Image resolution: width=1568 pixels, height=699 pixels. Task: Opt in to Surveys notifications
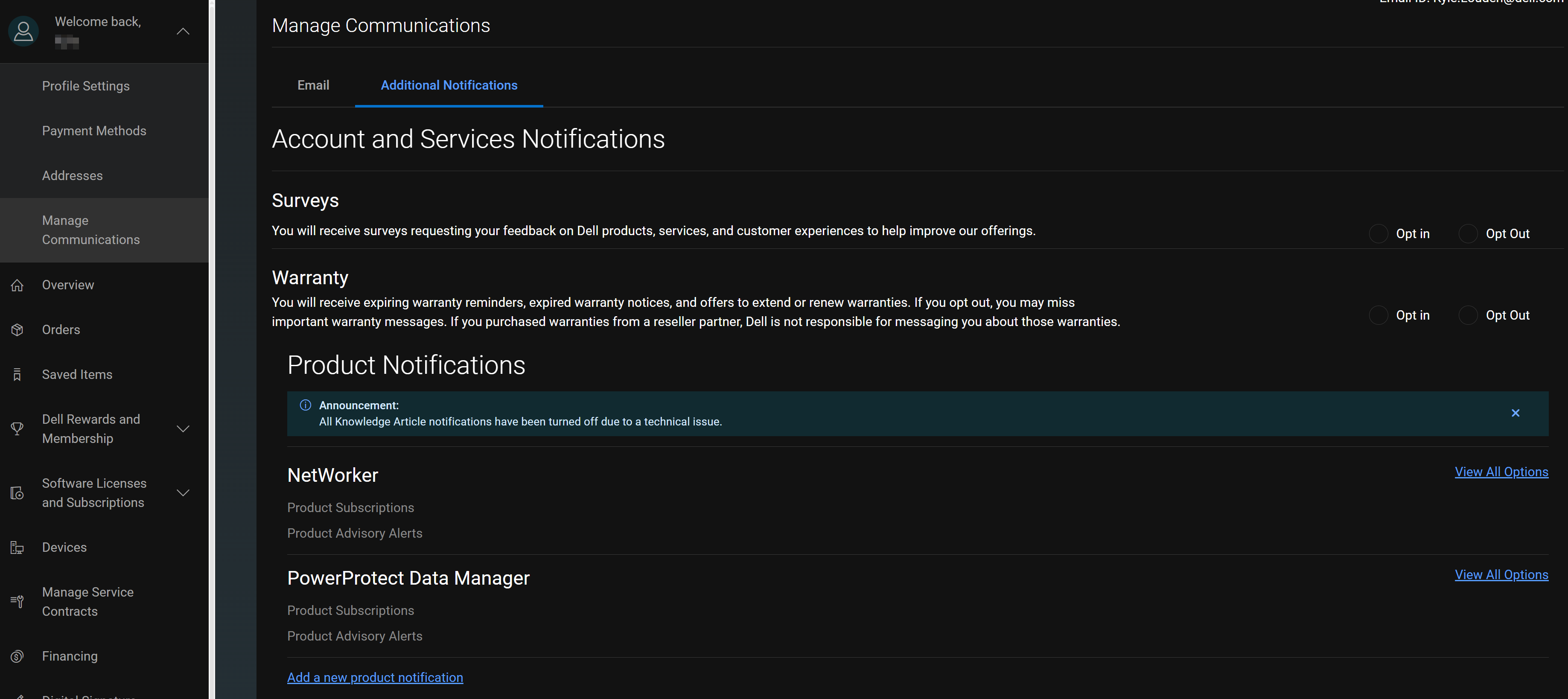pyautogui.click(x=1379, y=233)
